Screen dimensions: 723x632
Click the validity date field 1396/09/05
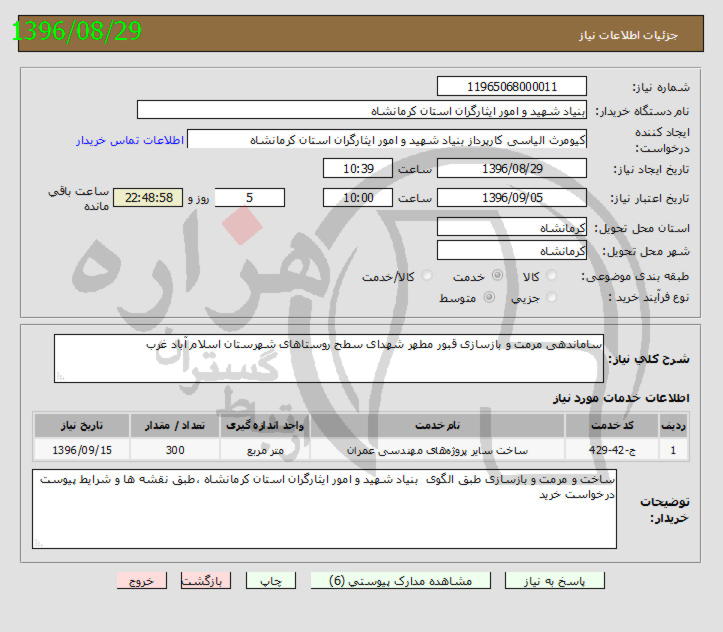511,198
